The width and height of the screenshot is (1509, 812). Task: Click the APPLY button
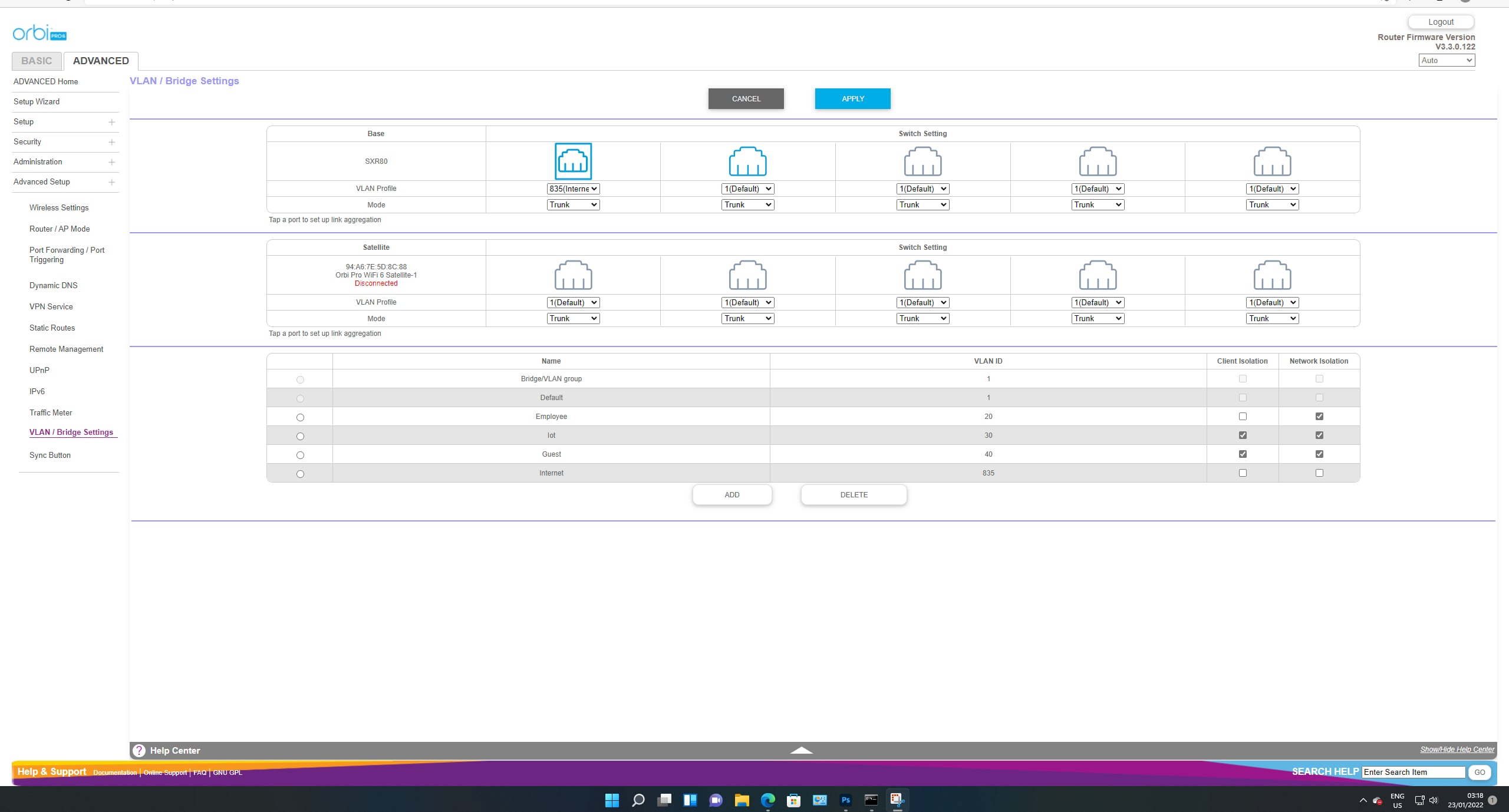852,98
